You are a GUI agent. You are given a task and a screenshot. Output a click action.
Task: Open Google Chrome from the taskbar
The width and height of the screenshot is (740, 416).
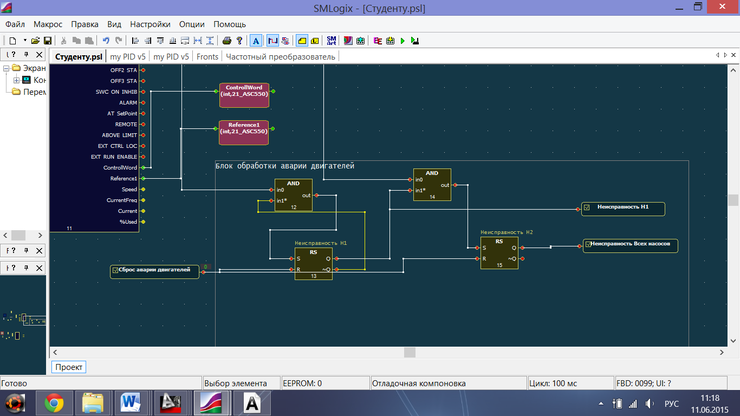[52, 402]
